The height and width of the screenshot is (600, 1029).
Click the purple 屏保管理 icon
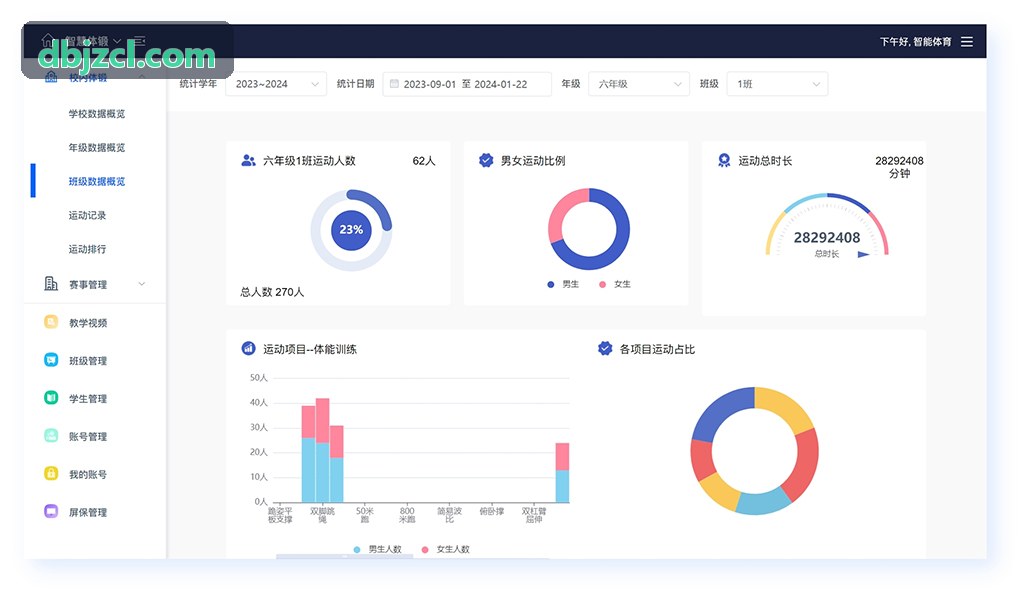pyautogui.click(x=51, y=511)
